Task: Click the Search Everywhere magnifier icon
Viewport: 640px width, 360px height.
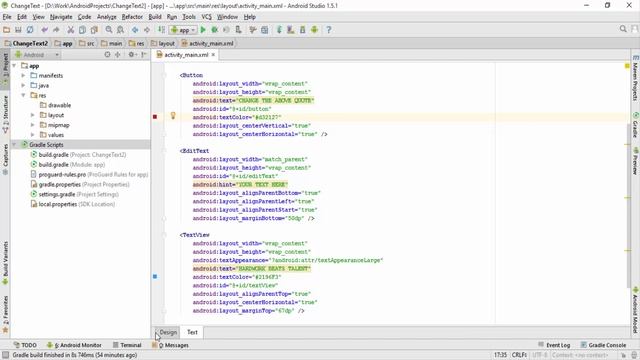Action: pos(623,29)
